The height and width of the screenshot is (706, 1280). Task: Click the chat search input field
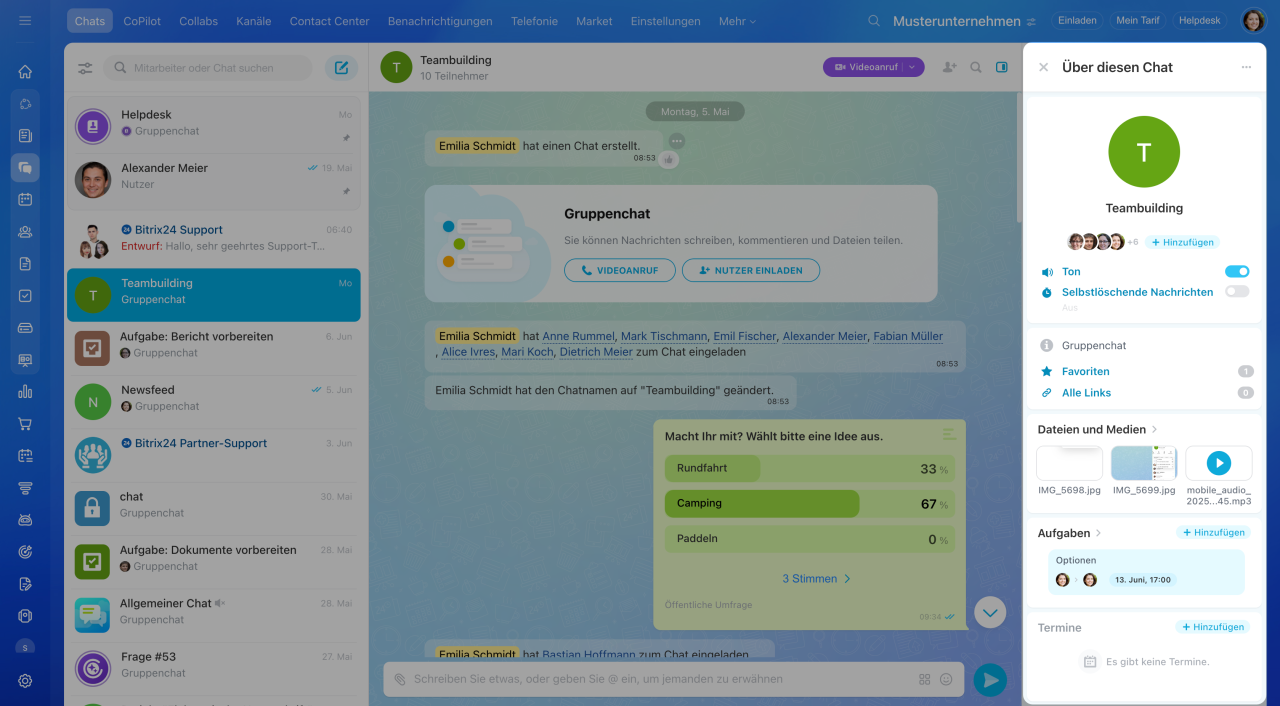point(208,68)
